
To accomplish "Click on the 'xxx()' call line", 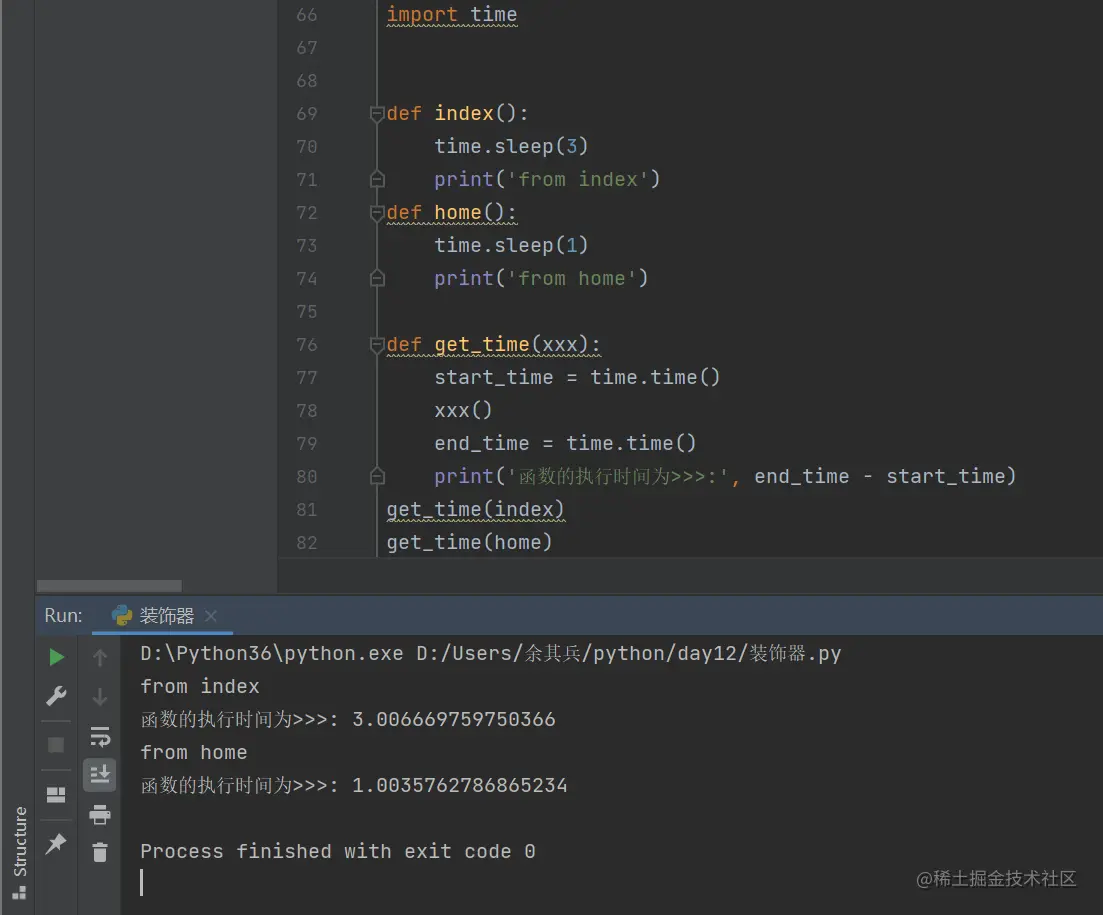I will (463, 410).
